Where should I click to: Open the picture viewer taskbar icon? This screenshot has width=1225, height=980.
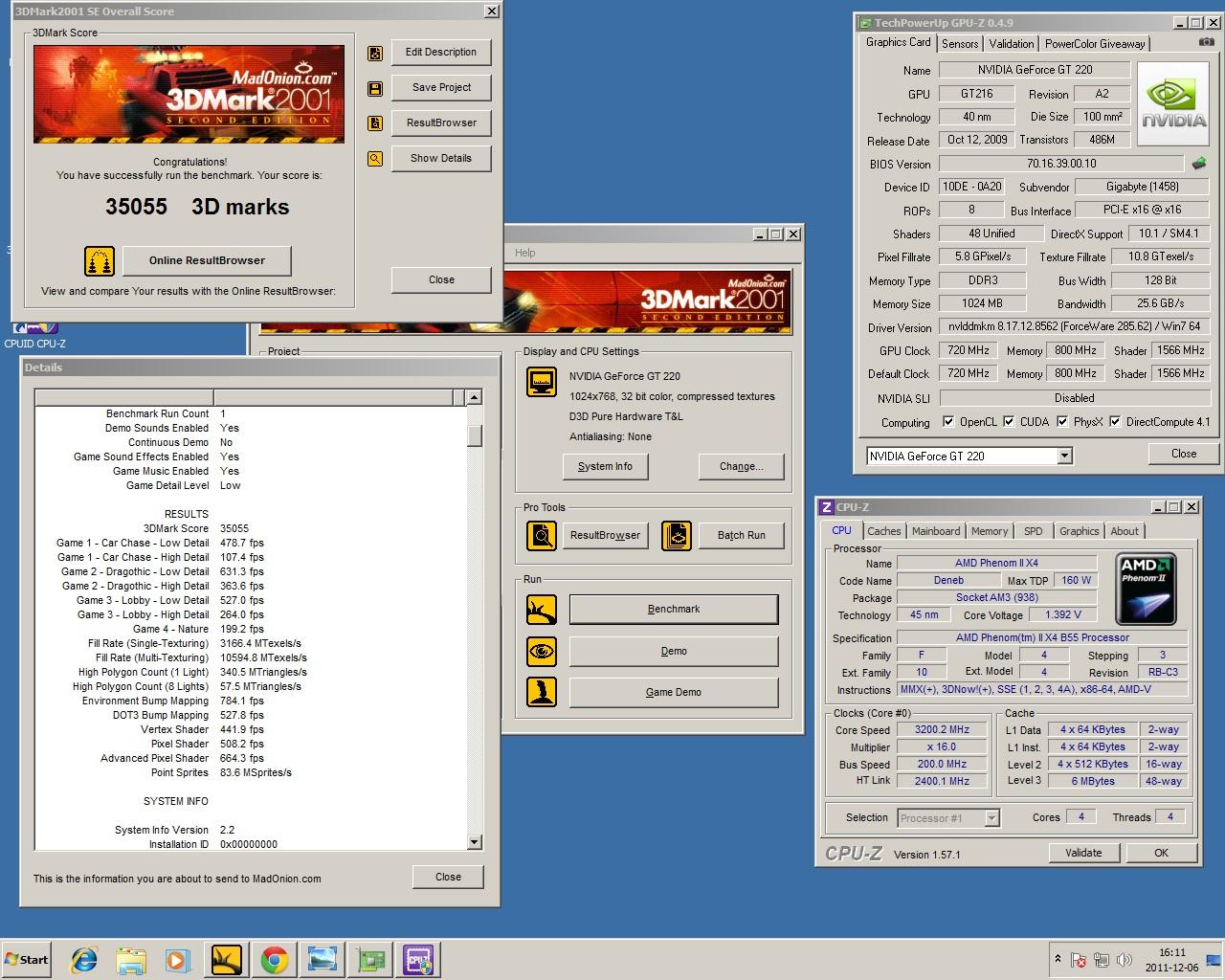pyautogui.click(x=323, y=959)
